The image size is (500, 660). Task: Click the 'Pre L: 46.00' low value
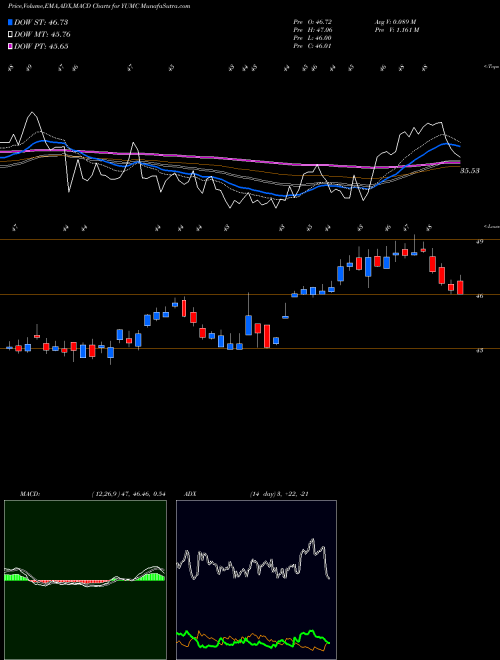click(x=313, y=38)
